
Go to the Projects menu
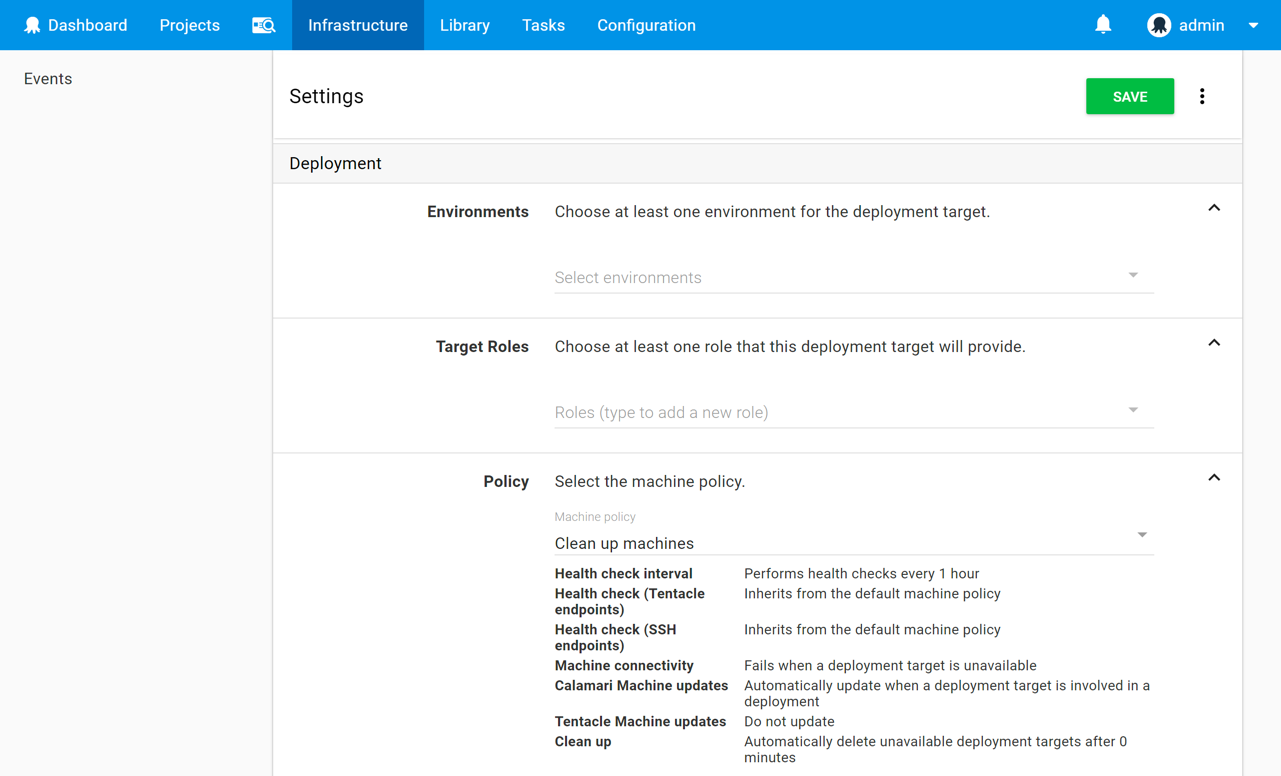[189, 25]
